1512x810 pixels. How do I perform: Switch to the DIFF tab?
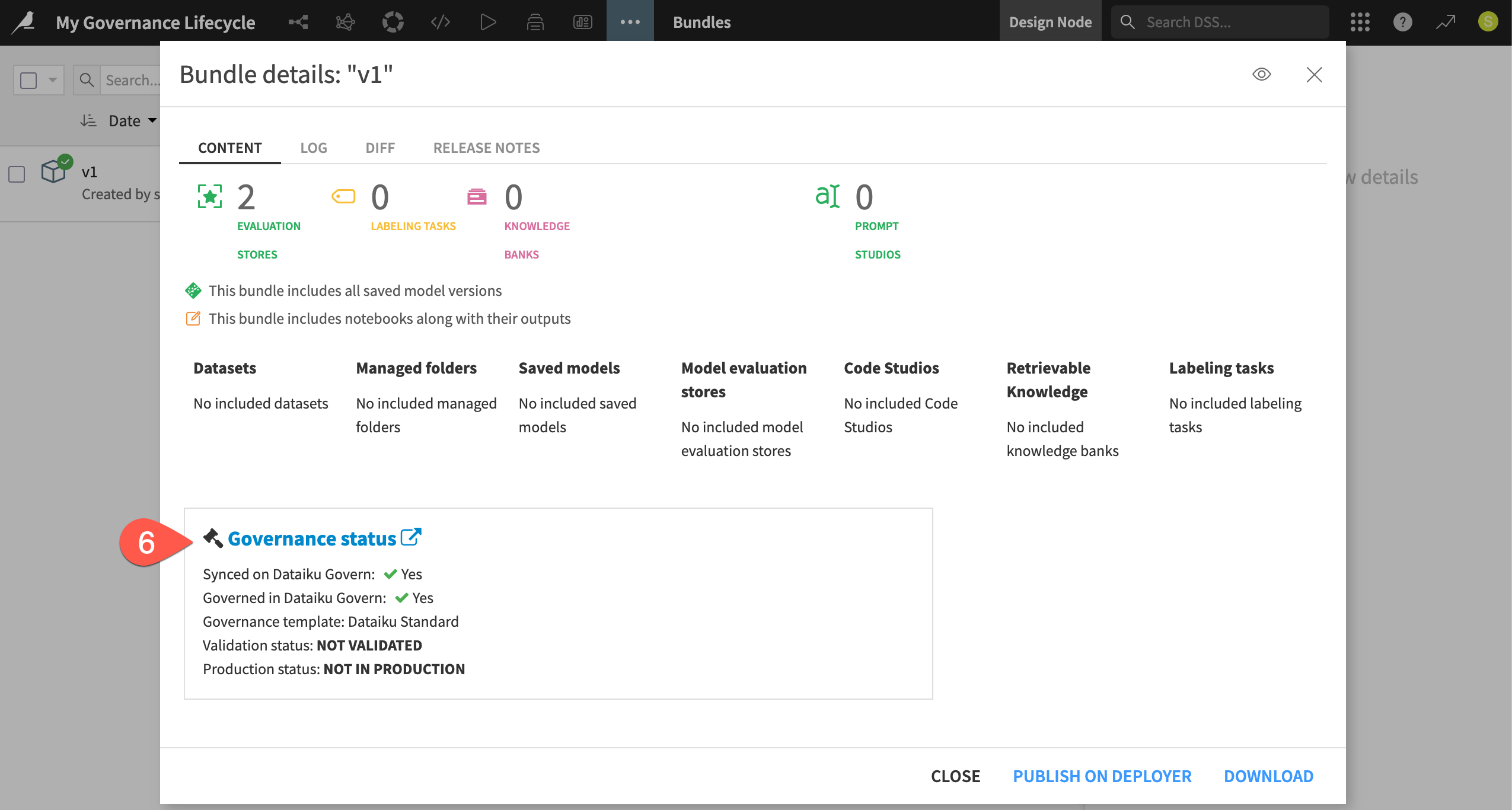click(x=380, y=148)
